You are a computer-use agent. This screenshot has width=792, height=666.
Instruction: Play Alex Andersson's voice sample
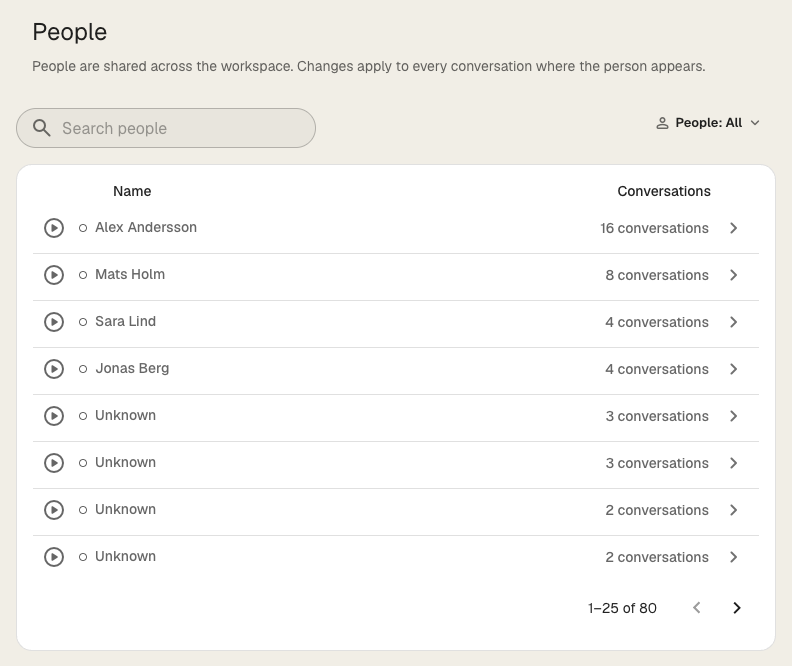tap(54, 228)
